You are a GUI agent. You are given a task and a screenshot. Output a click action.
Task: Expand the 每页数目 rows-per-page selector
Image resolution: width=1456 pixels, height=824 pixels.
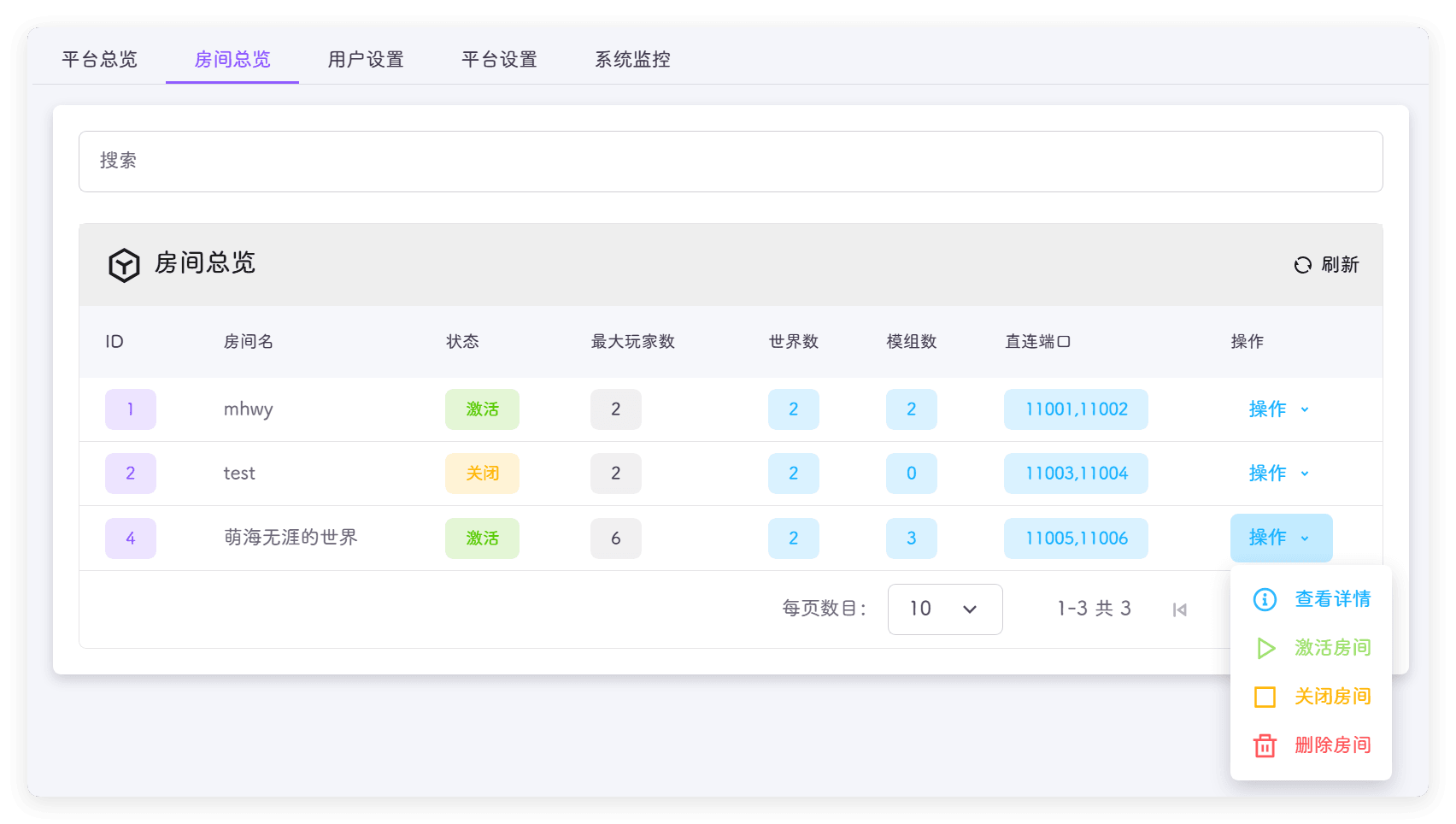(944, 609)
